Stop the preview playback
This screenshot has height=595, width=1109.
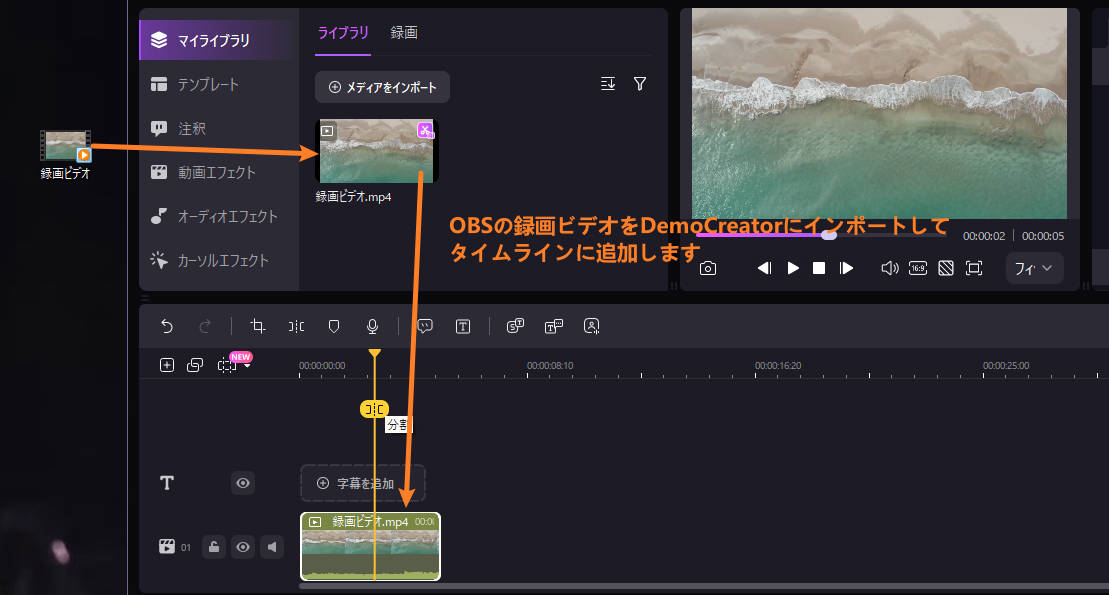point(819,268)
